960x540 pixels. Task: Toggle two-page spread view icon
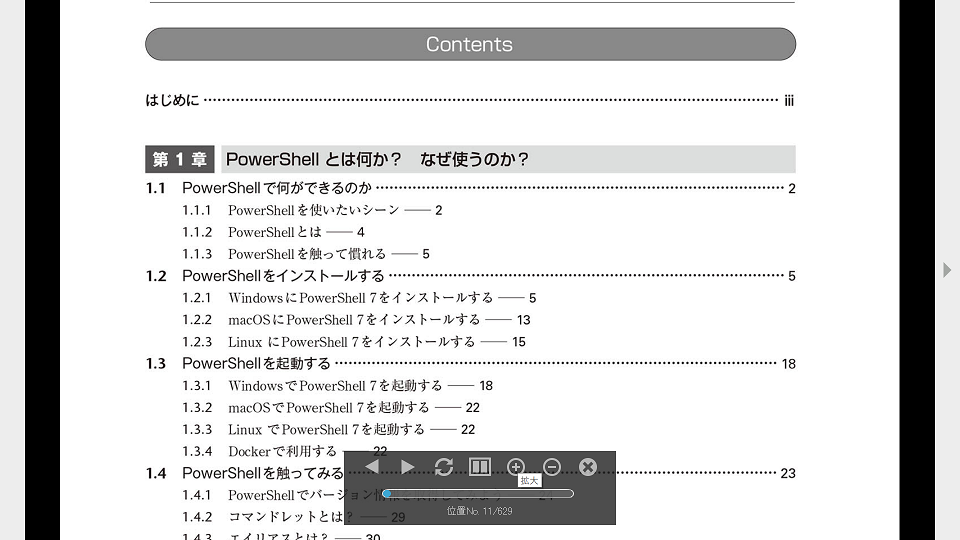479,467
